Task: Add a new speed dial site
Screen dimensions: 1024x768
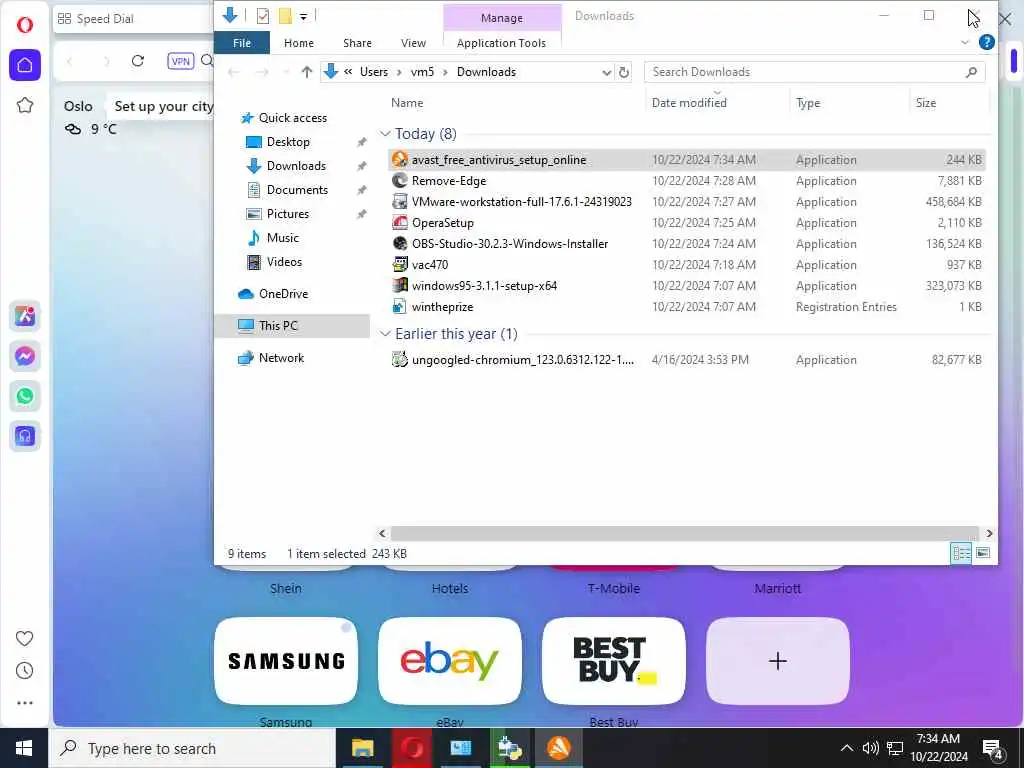Action: point(777,661)
